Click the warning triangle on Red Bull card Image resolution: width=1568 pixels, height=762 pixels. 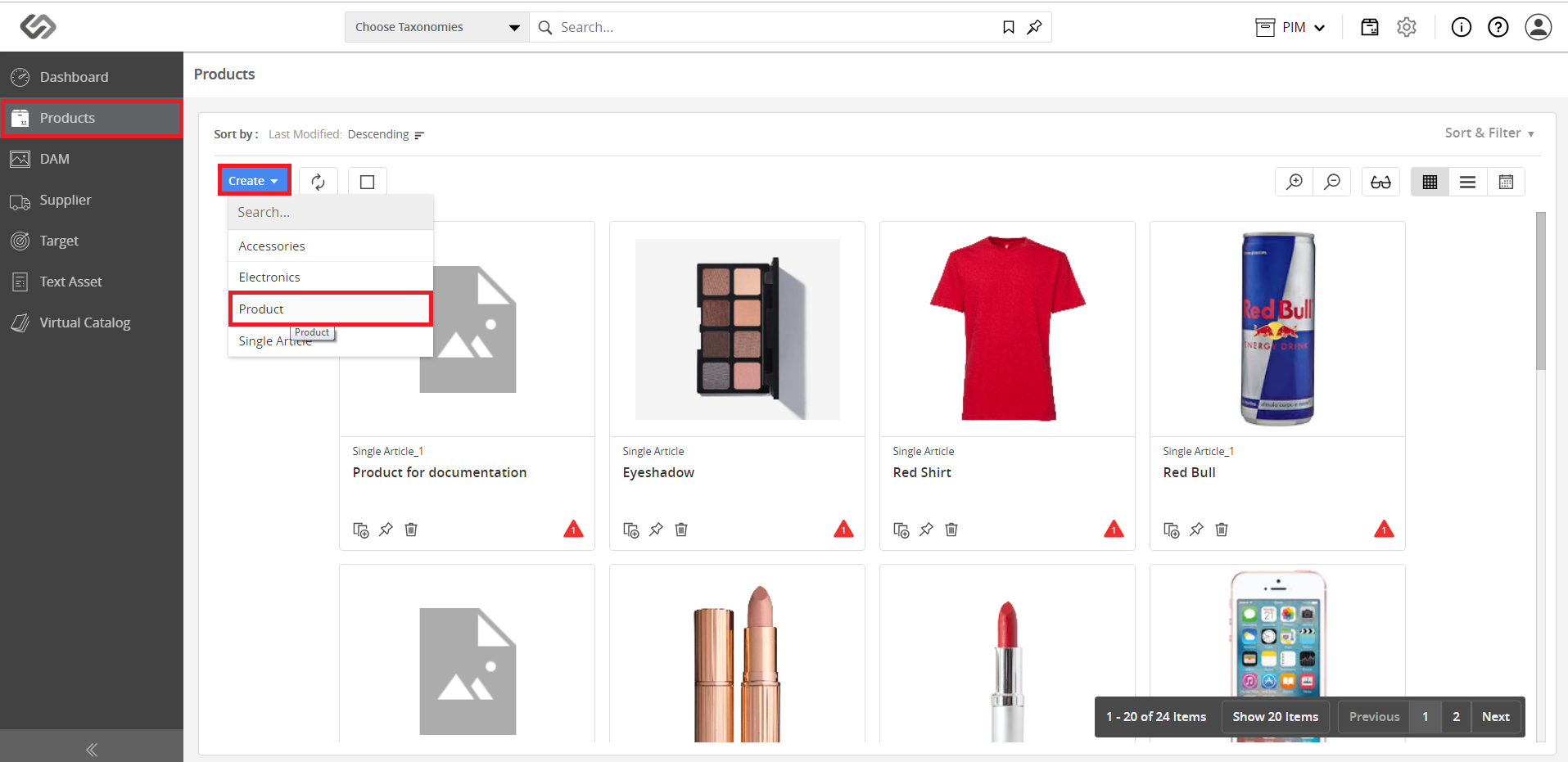pos(1384,529)
